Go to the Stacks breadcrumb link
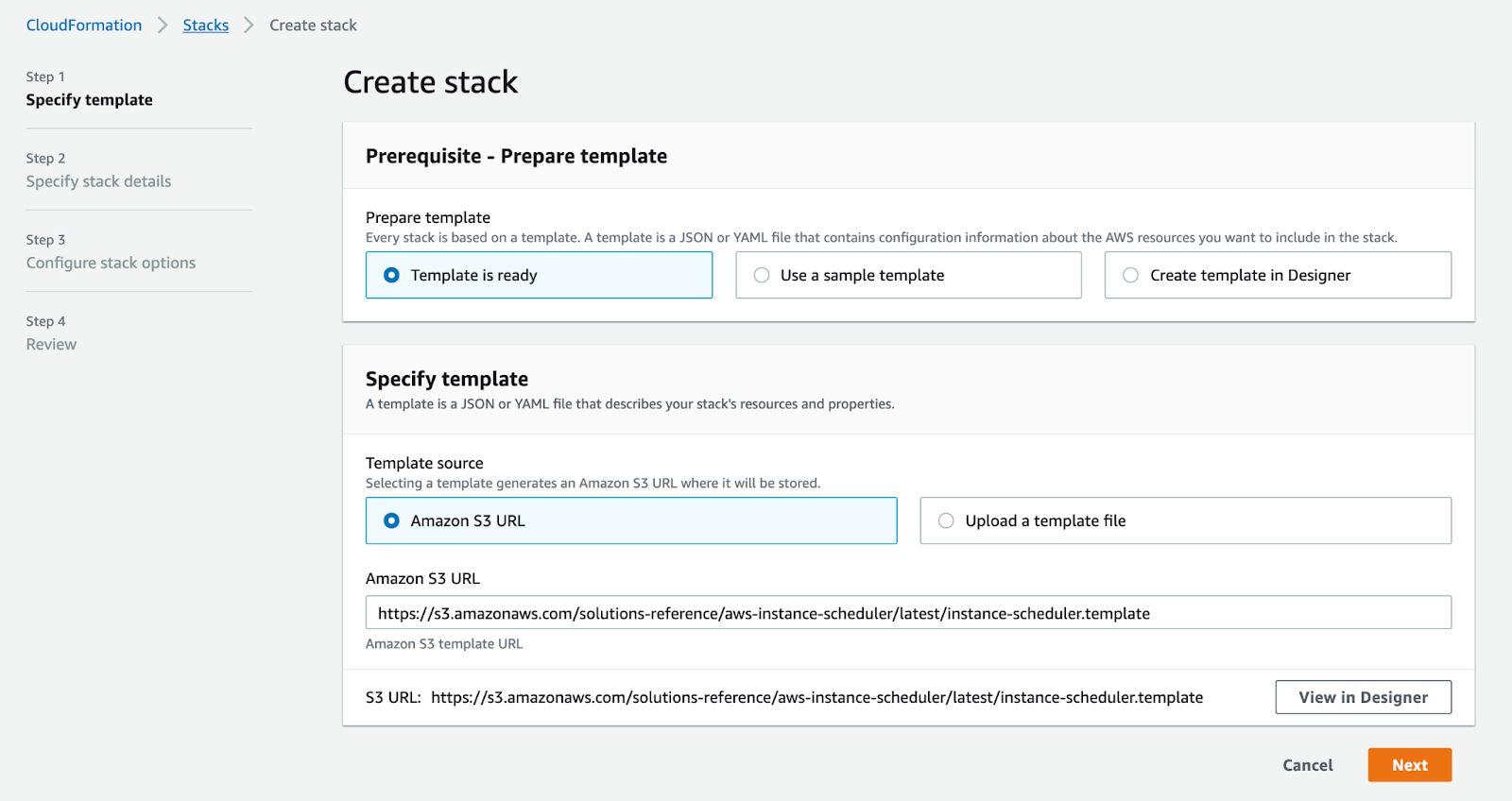Viewport: 1512px width, 801px height. tap(206, 26)
